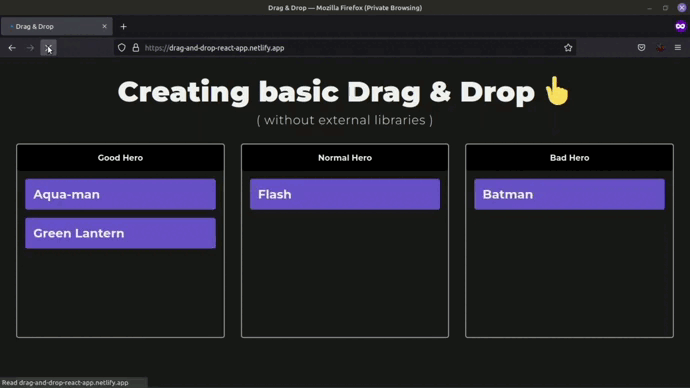Select the Batman card
Image resolution: width=690 pixels, height=388 pixels.
pyautogui.click(x=569, y=194)
